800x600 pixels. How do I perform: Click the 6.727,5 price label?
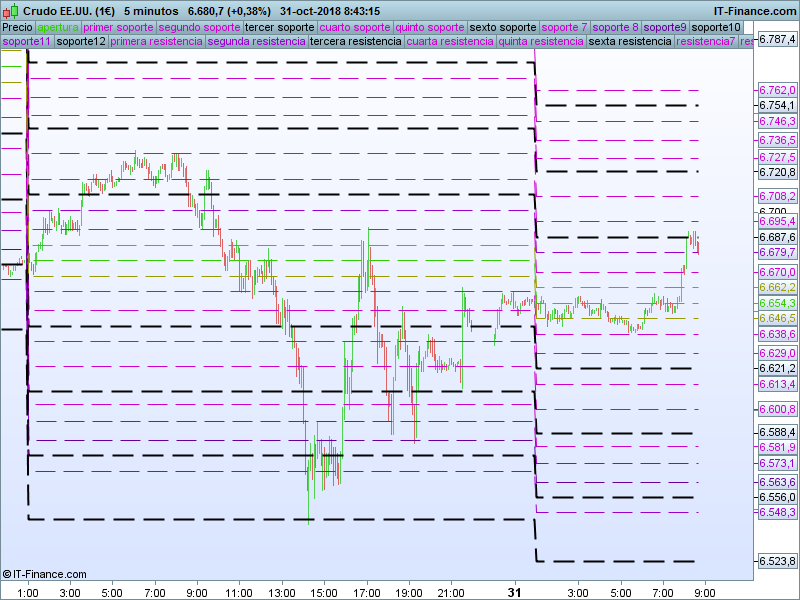point(777,157)
